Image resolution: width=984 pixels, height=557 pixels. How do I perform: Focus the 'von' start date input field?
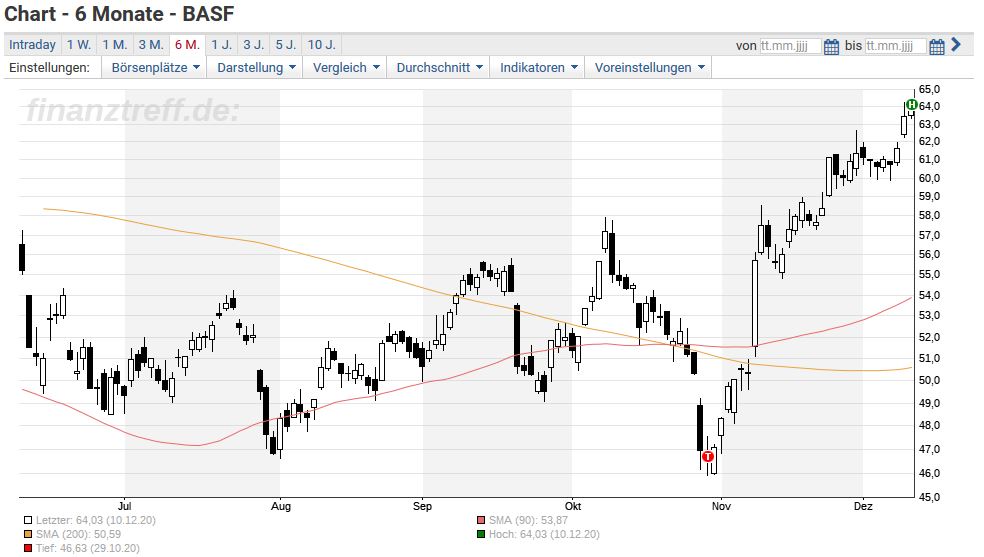tap(790, 46)
